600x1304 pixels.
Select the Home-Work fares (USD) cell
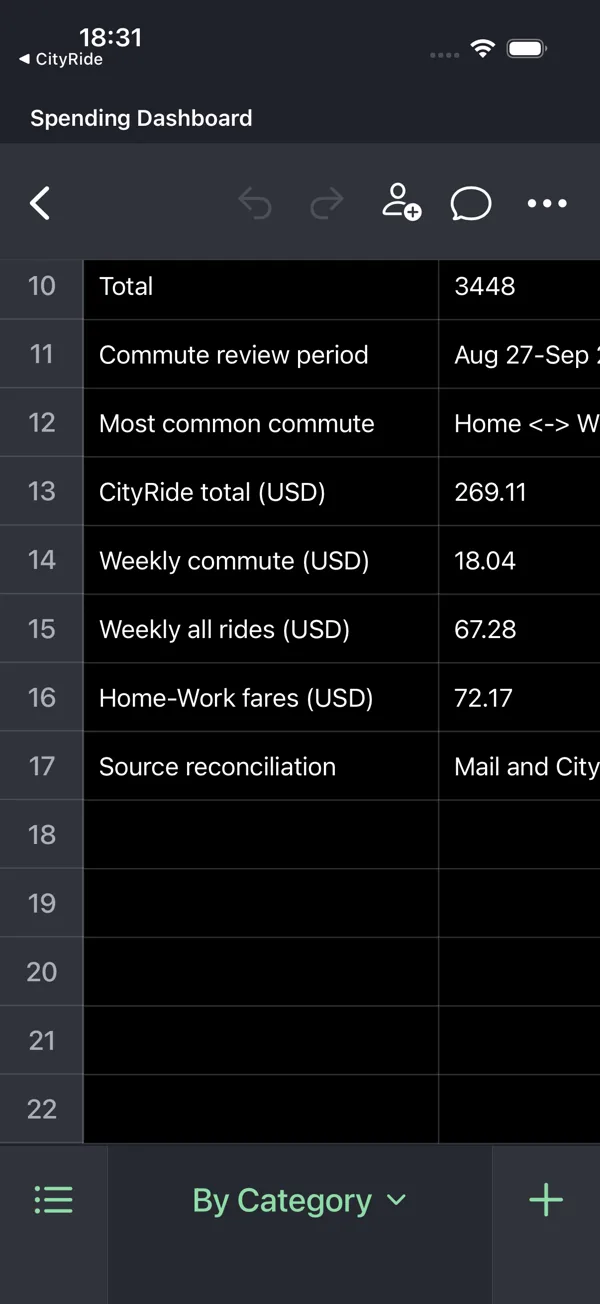coord(261,697)
